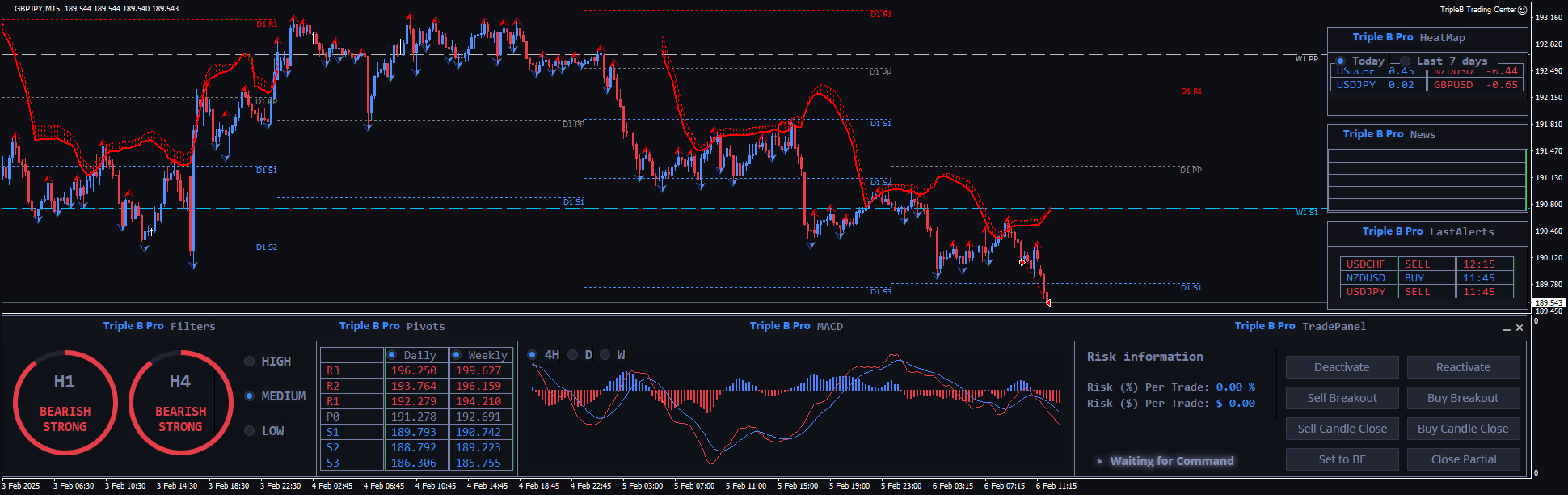This screenshot has height=495, width=1568.
Task: Toggle the Daily pivots radio button
Action: pyautogui.click(x=392, y=355)
